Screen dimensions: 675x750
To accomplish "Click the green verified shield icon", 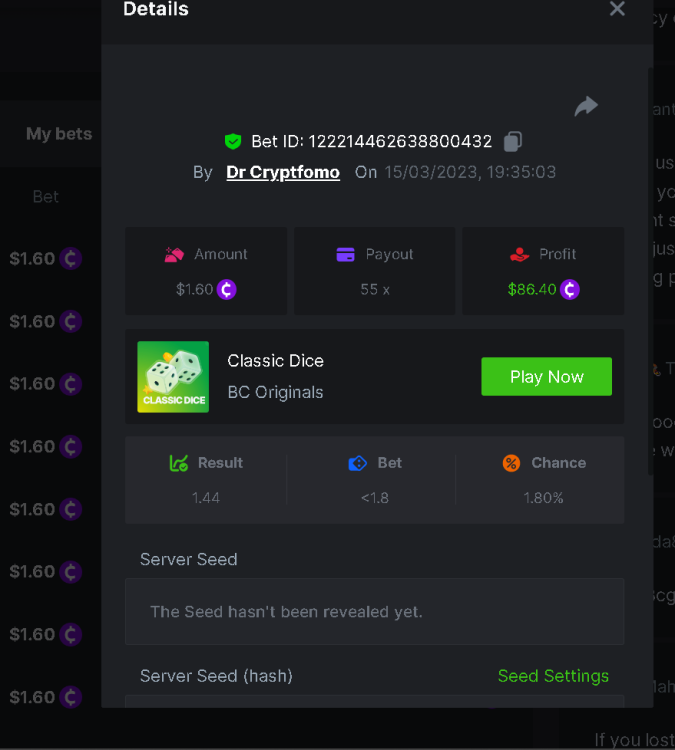I will tap(233, 142).
